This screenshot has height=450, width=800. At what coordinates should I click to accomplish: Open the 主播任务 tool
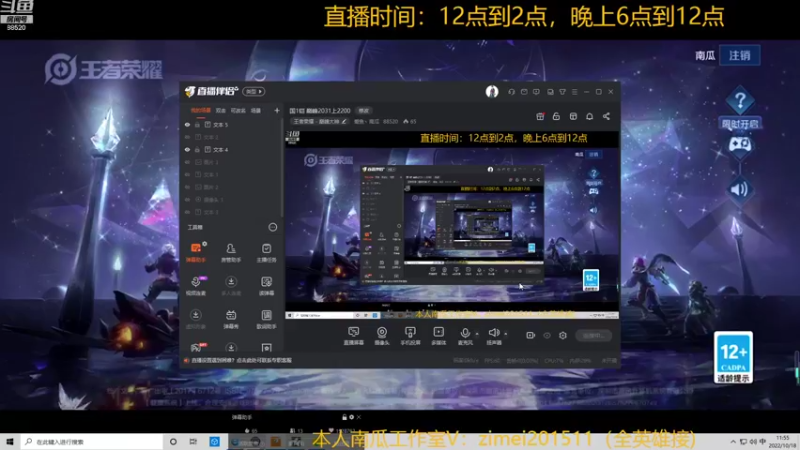coord(266,253)
